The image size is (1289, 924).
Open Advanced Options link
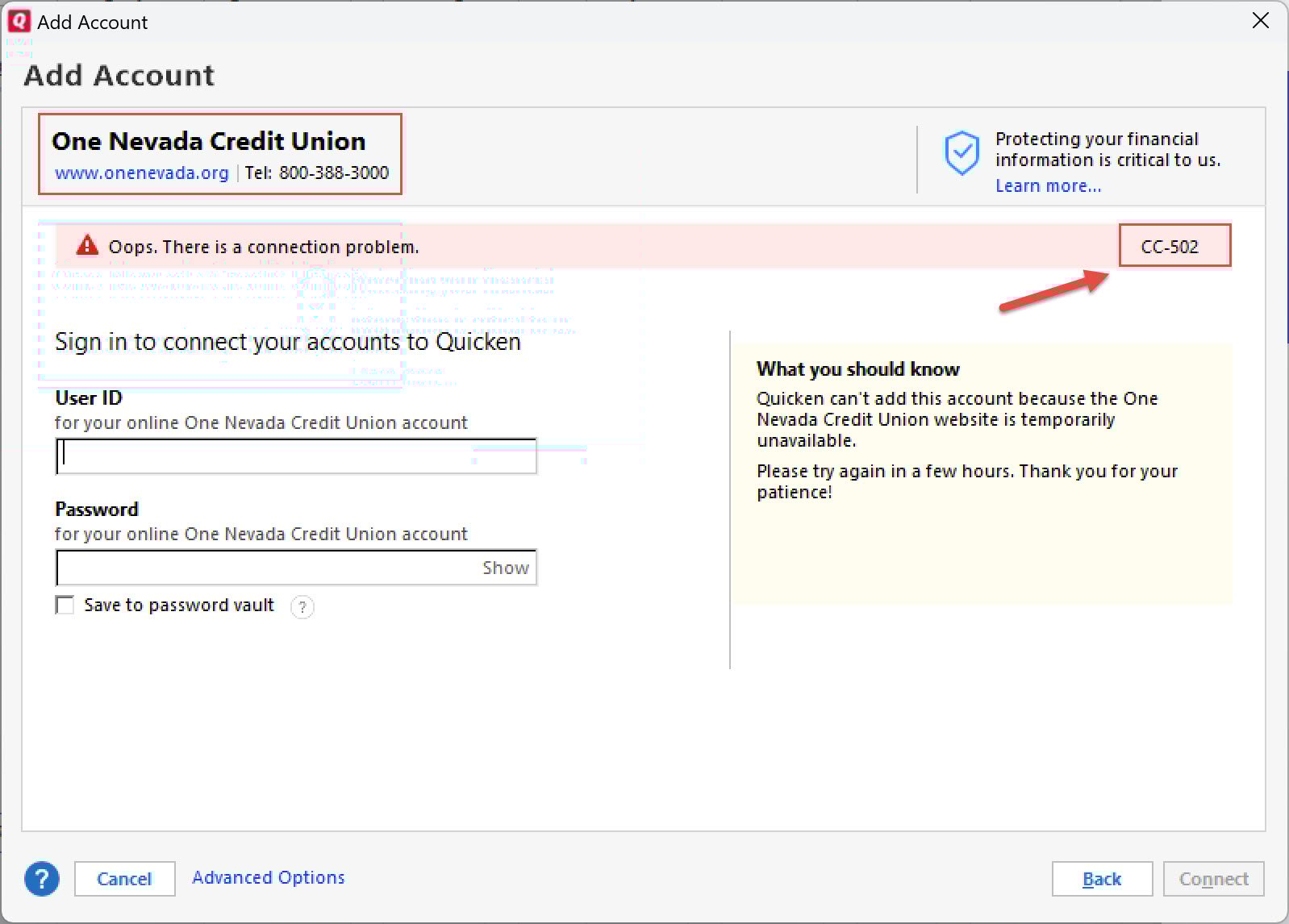click(x=268, y=877)
